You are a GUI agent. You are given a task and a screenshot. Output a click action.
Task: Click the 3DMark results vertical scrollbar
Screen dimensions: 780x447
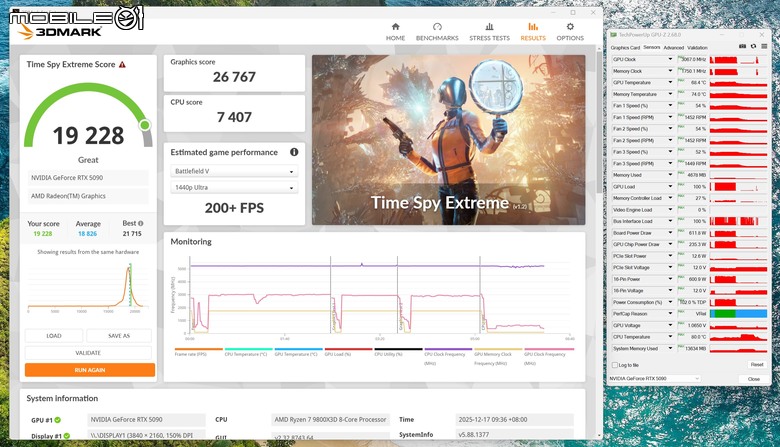tap(598, 123)
